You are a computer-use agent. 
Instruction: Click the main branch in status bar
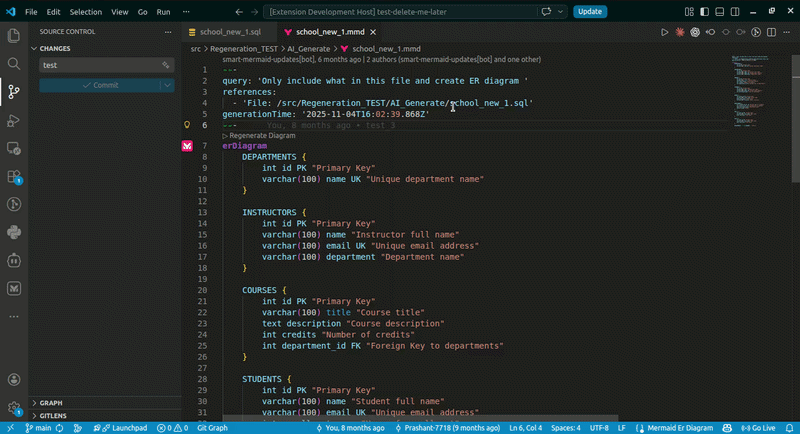pos(39,428)
